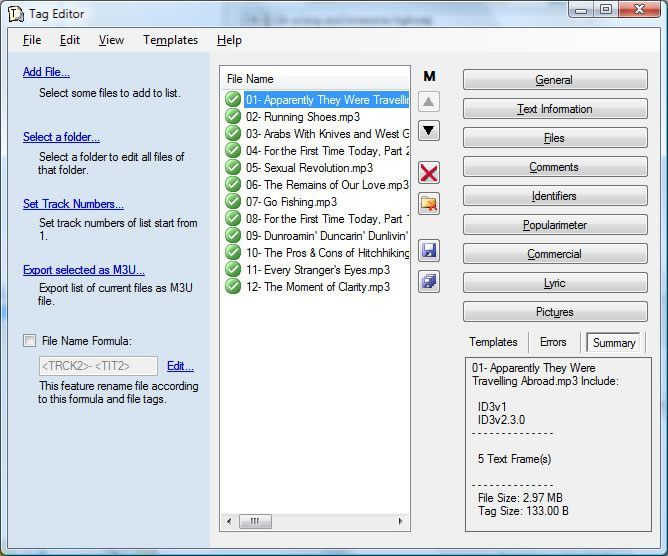The width and height of the screenshot is (668, 556).
Task: Switch to the Errors tab
Action: 553,342
